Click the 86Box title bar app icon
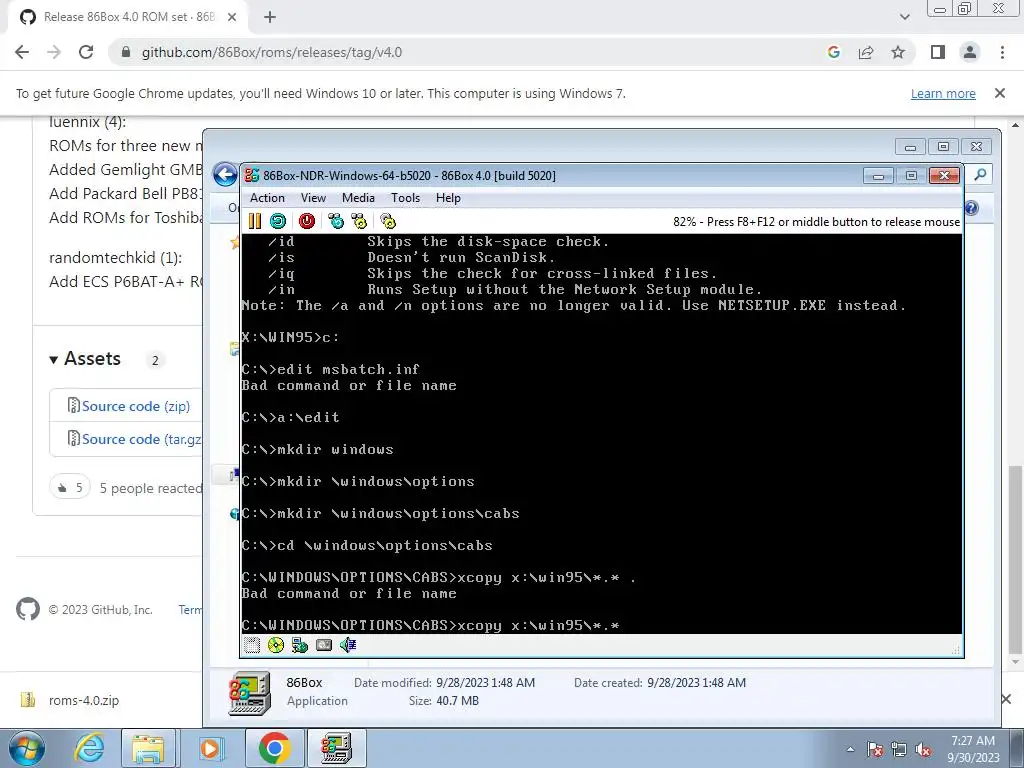This screenshot has height=768, width=1024. click(251, 175)
